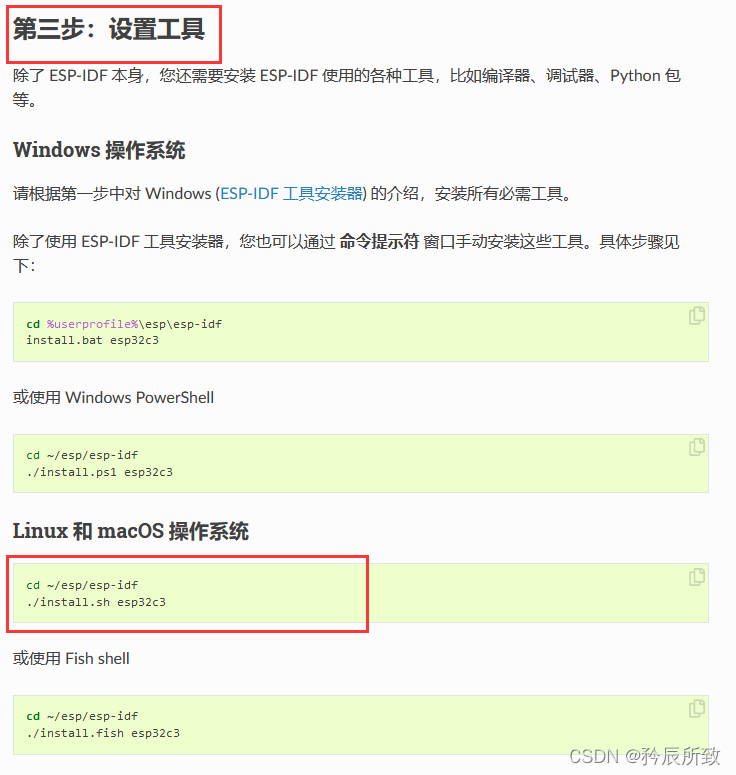This screenshot has height=775, width=736.
Task: Click the %userprofile% variable in code
Action: click(x=92, y=324)
